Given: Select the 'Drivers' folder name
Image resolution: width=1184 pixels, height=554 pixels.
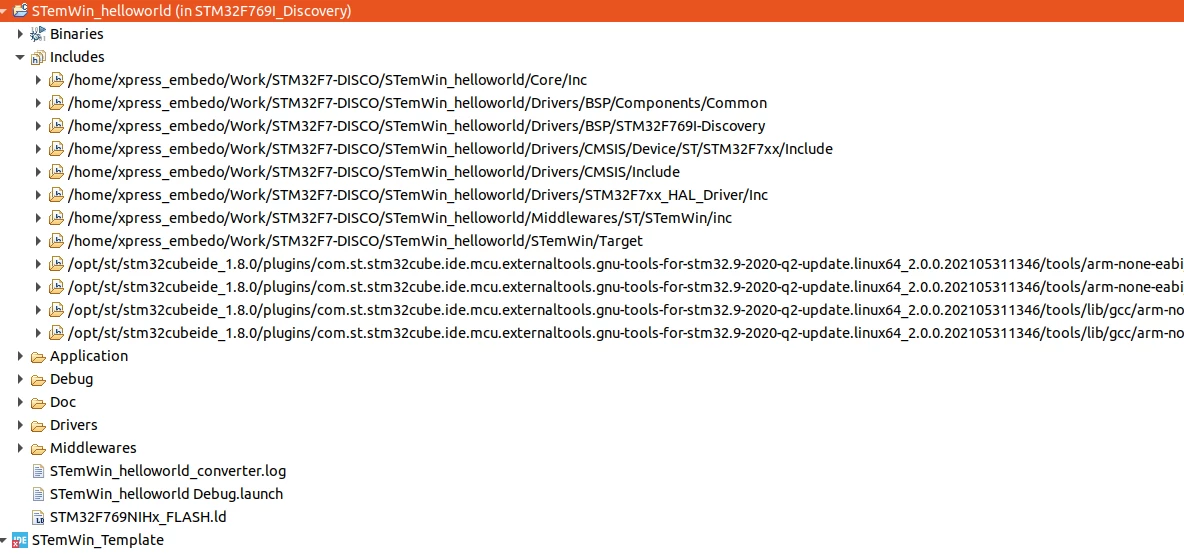Looking at the screenshot, I should [x=73, y=426].
